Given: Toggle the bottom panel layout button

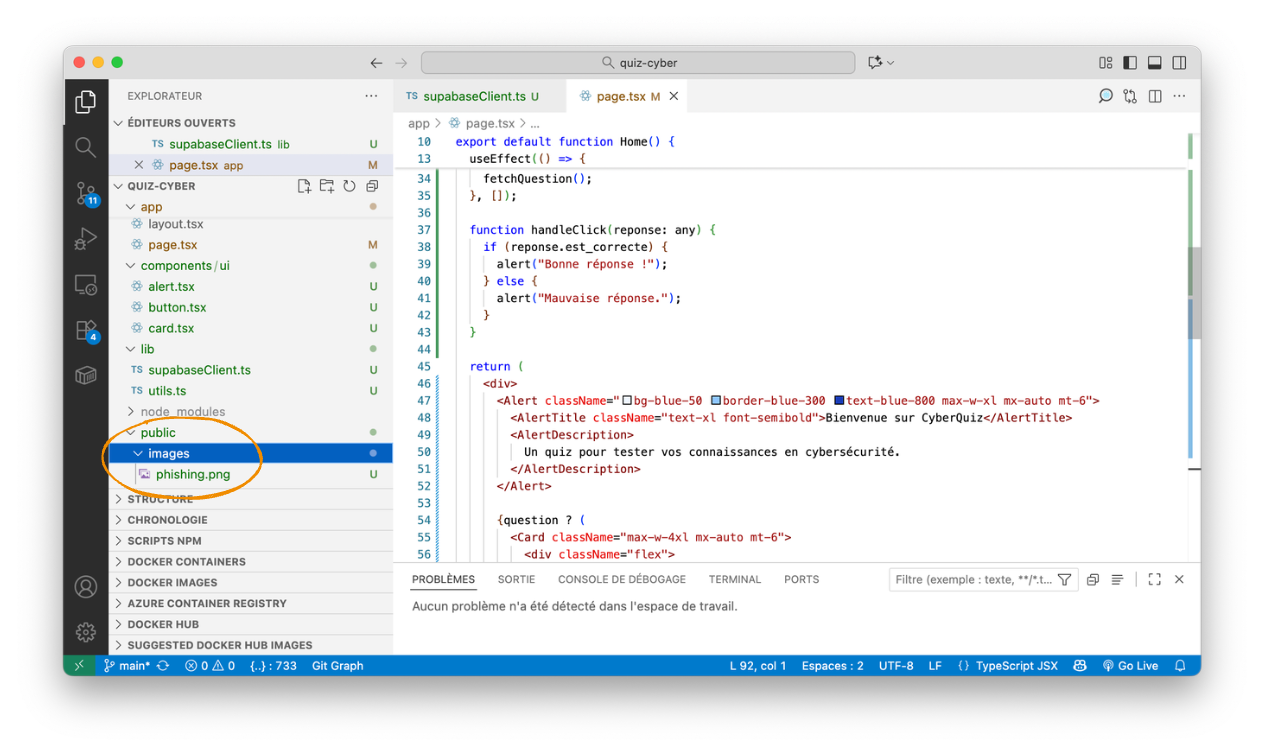Looking at the screenshot, I should coord(1154,62).
